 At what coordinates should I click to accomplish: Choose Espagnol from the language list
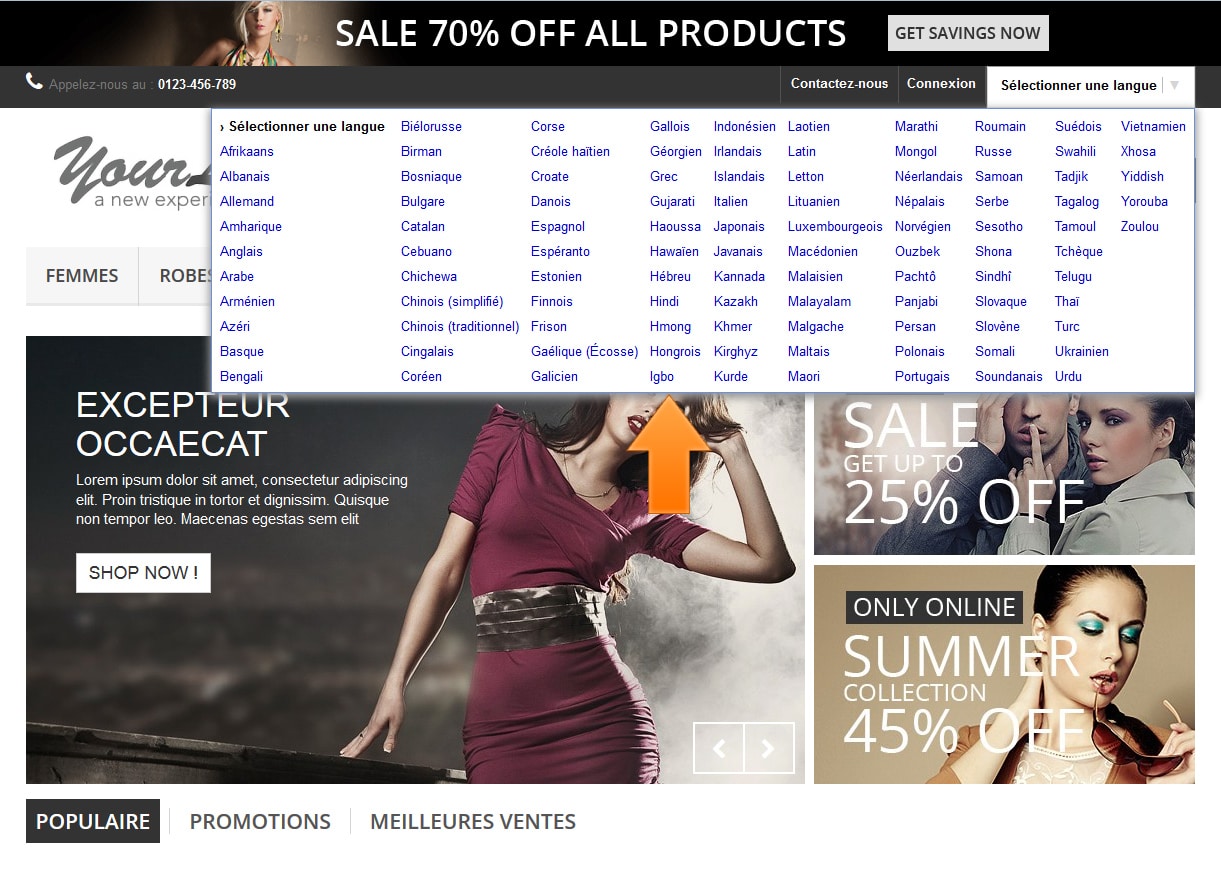tap(558, 226)
